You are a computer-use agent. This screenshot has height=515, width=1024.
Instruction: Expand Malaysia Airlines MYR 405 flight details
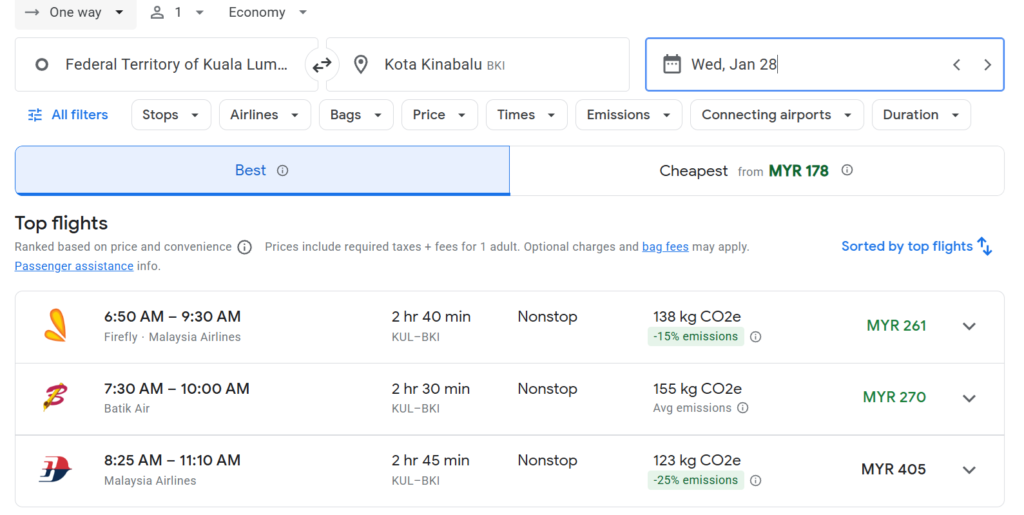point(968,470)
